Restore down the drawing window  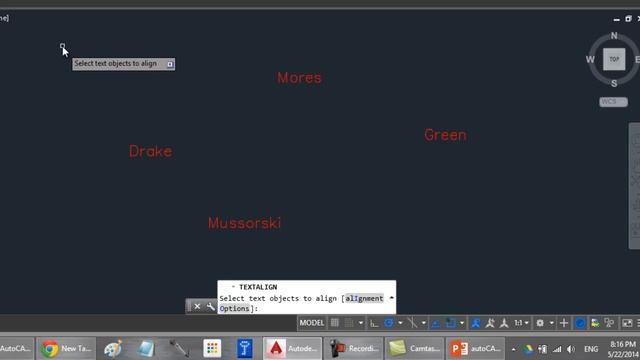(628, 19)
